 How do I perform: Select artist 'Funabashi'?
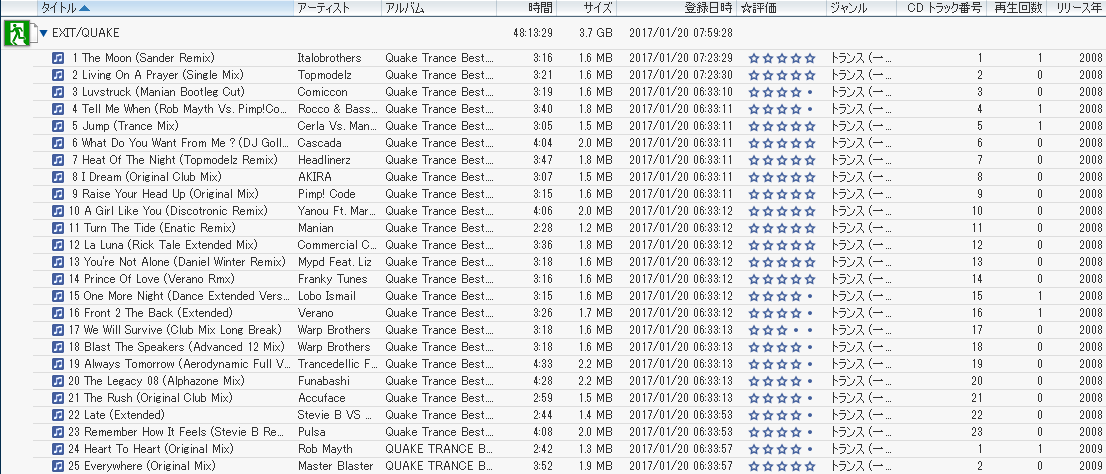pos(324,381)
